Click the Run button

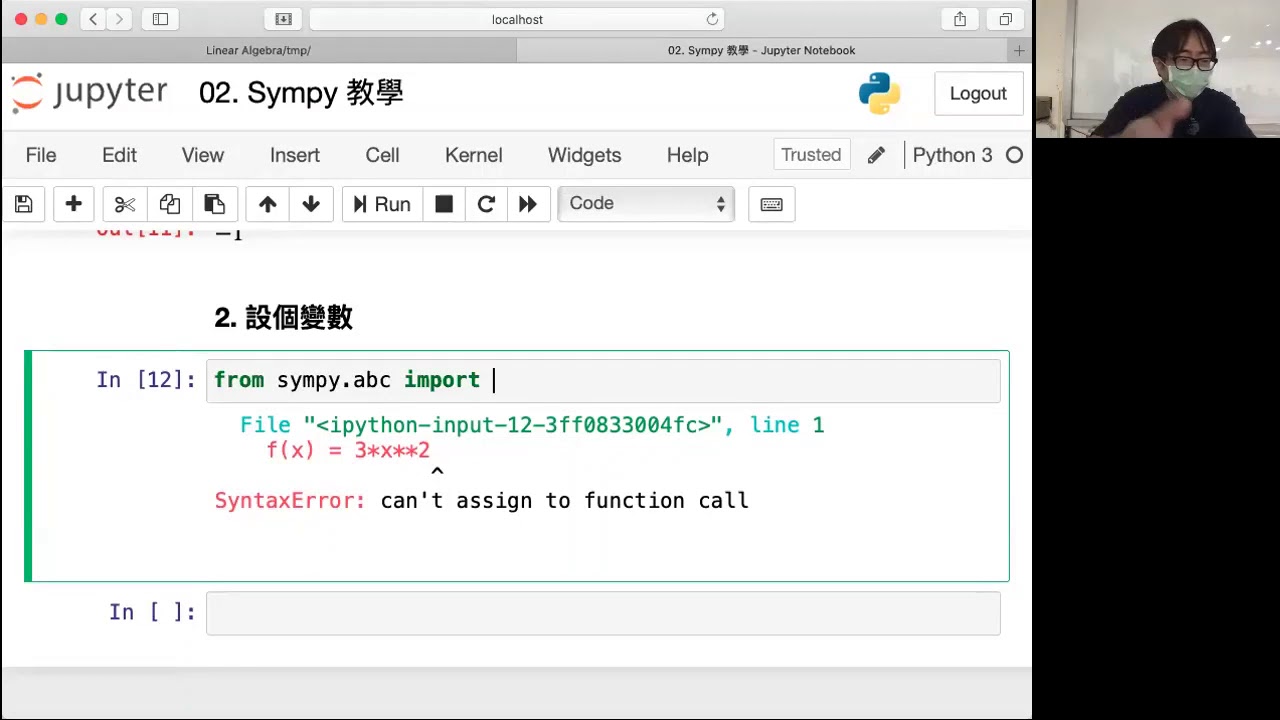click(382, 204)
